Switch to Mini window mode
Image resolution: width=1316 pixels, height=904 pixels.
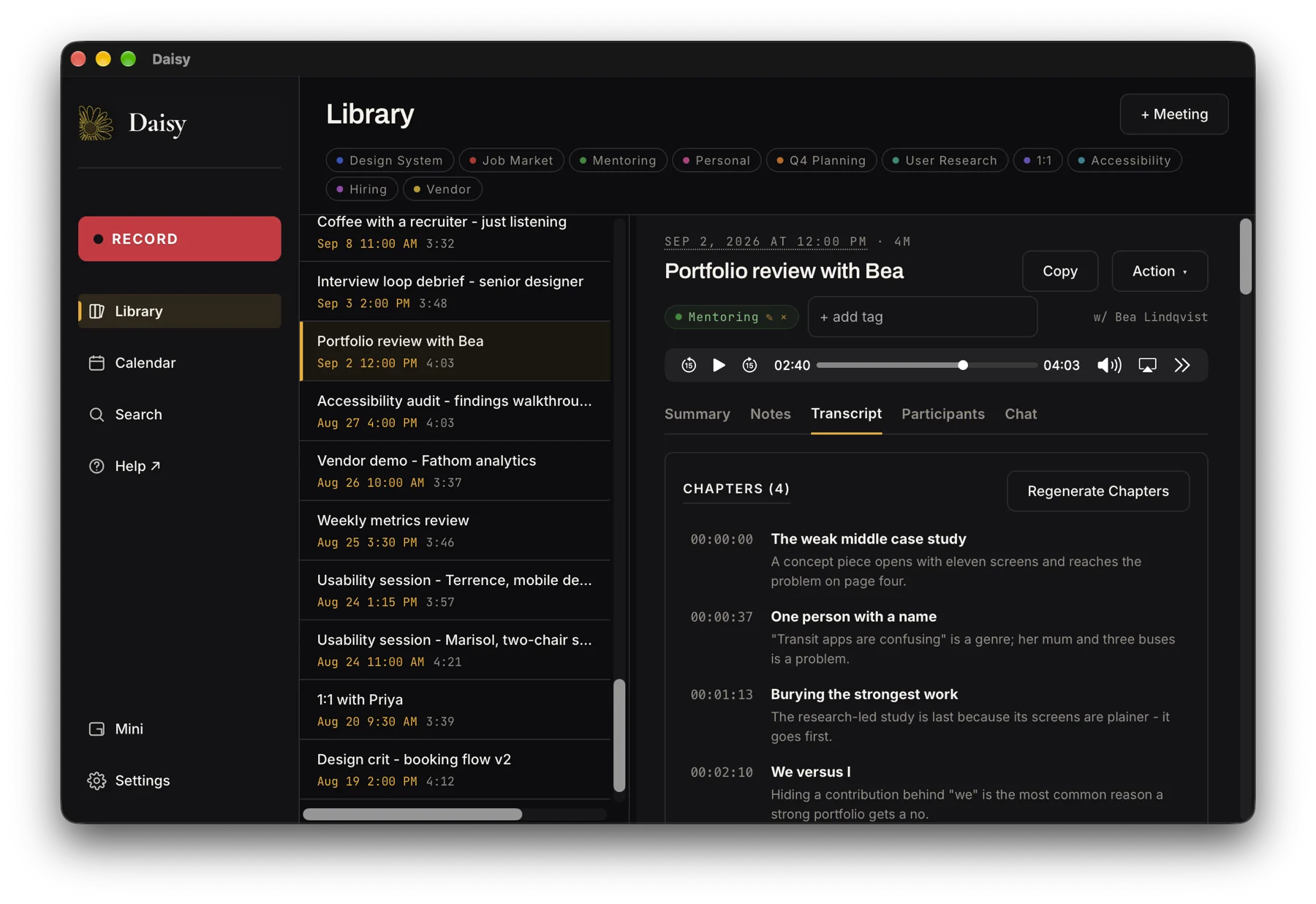[179, 728]
